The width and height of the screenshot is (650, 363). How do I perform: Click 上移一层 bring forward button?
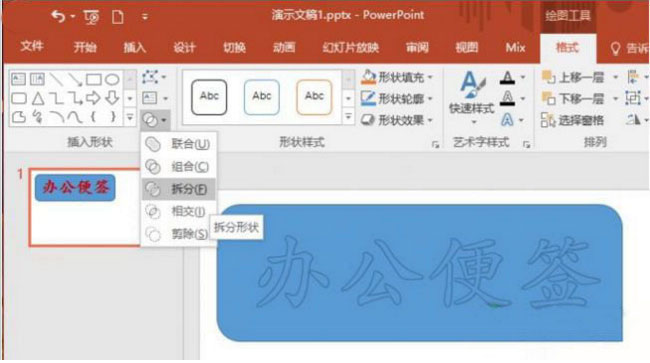[573, 77]
